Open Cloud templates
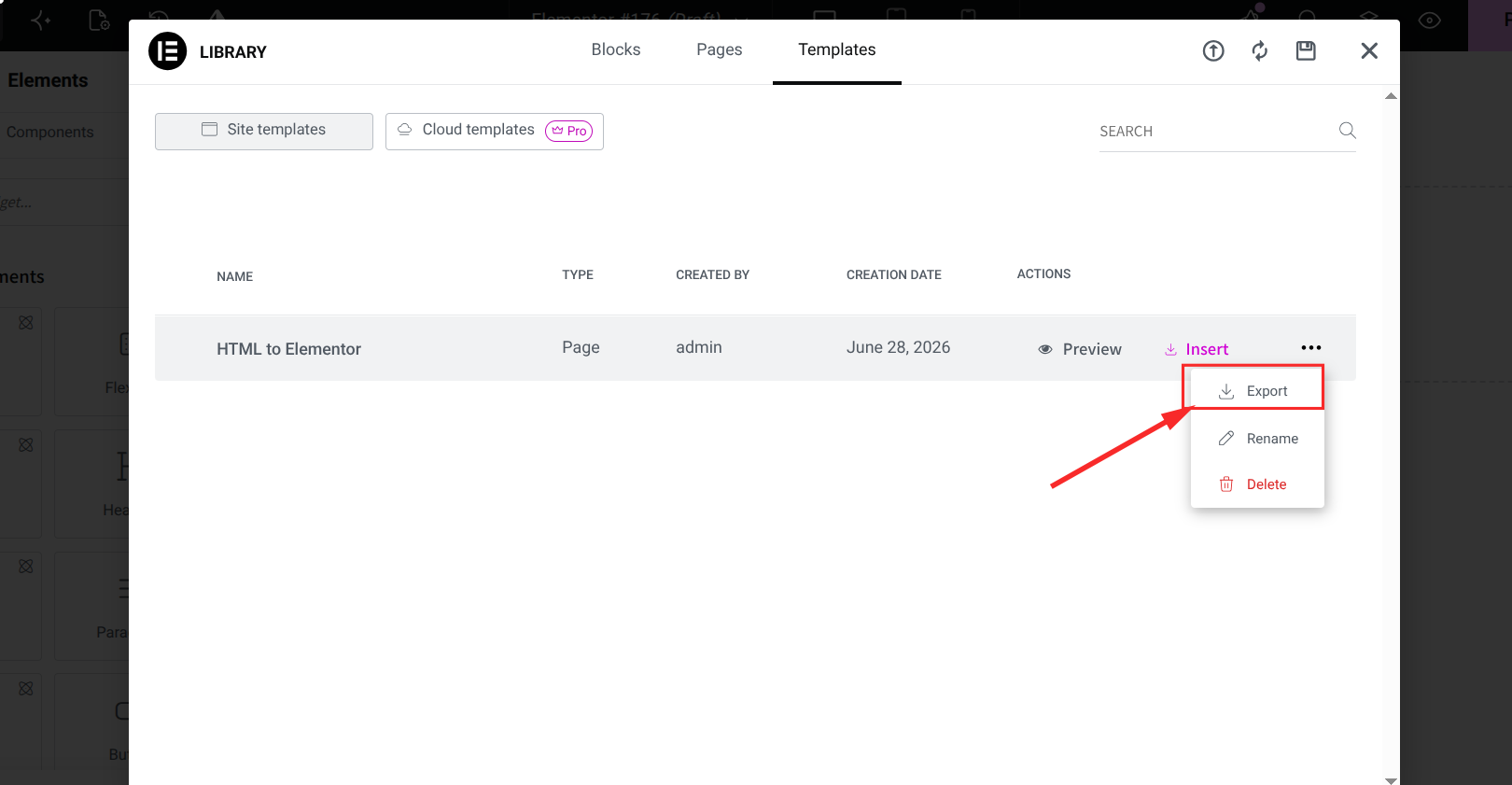 [x=495, y=131]
